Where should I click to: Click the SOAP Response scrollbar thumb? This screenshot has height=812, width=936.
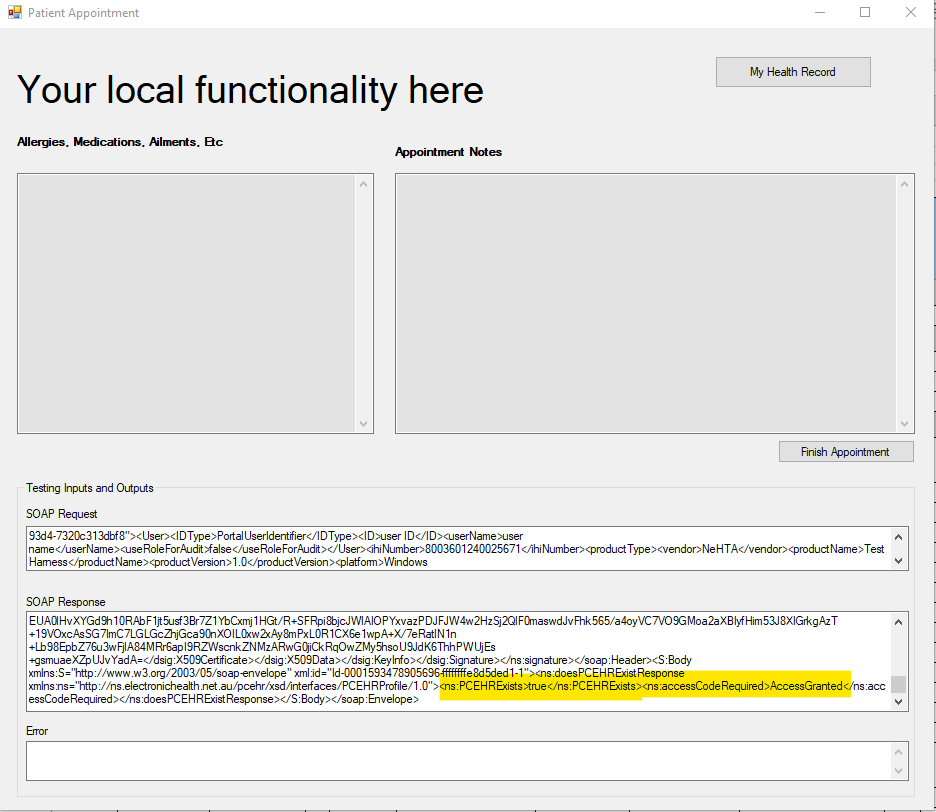[899, 684]
